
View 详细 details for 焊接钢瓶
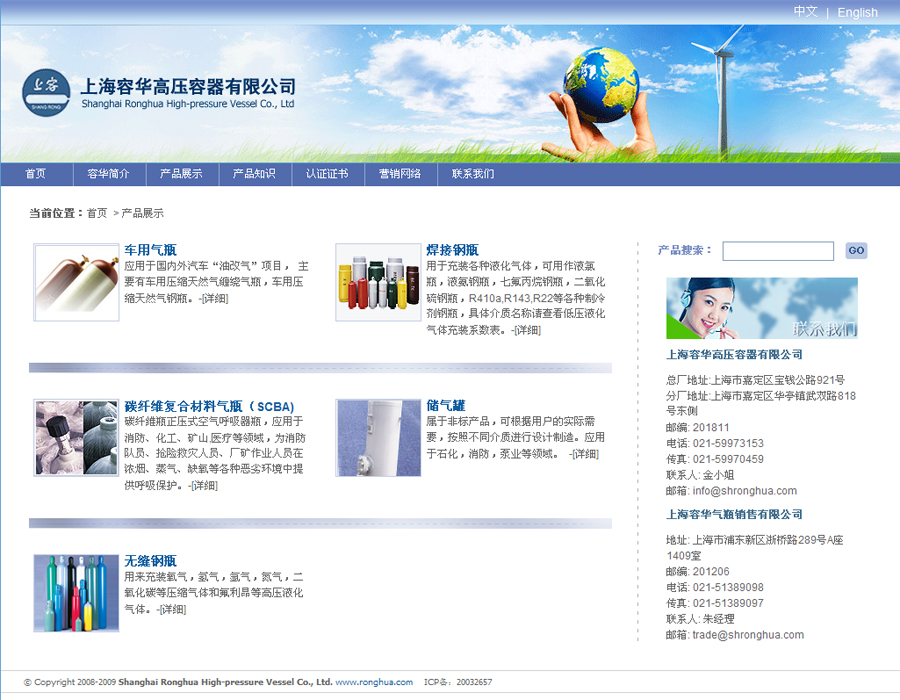526,330
